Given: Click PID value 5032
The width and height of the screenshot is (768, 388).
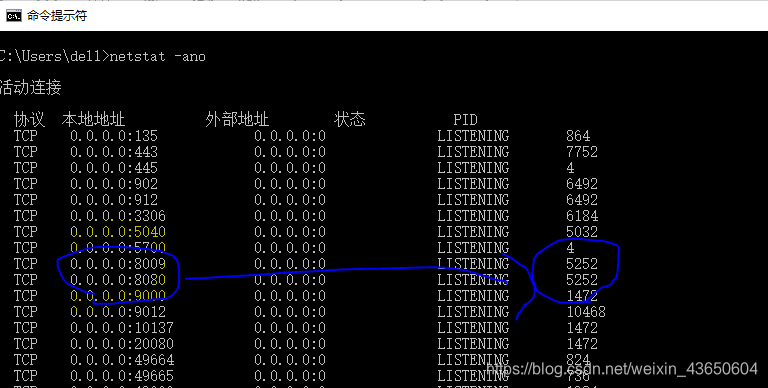Looking at the screenshot, I should click(x=582, y=232).
